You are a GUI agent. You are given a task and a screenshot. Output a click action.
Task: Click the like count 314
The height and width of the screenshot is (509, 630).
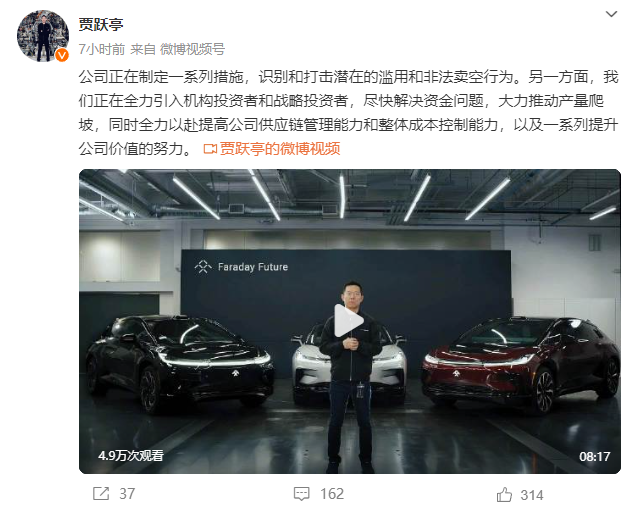(x=531, y=495)
